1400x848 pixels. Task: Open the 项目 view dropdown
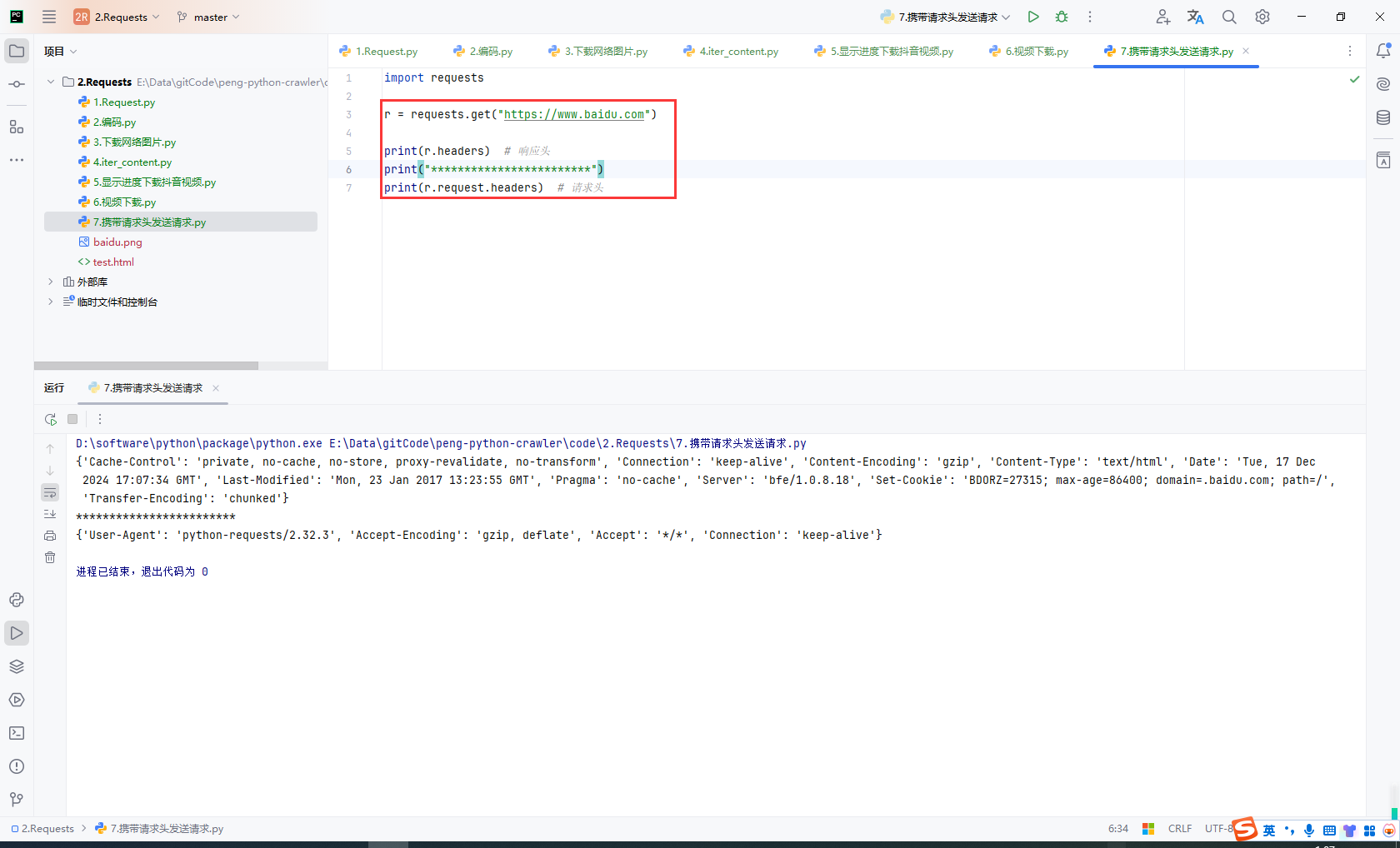pyautogui.click(x=60, y=51)
